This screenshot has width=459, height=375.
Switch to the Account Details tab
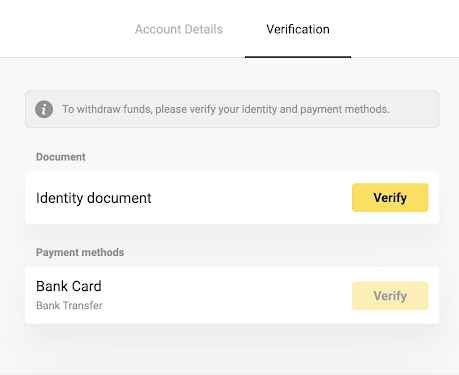coord(179,29)
